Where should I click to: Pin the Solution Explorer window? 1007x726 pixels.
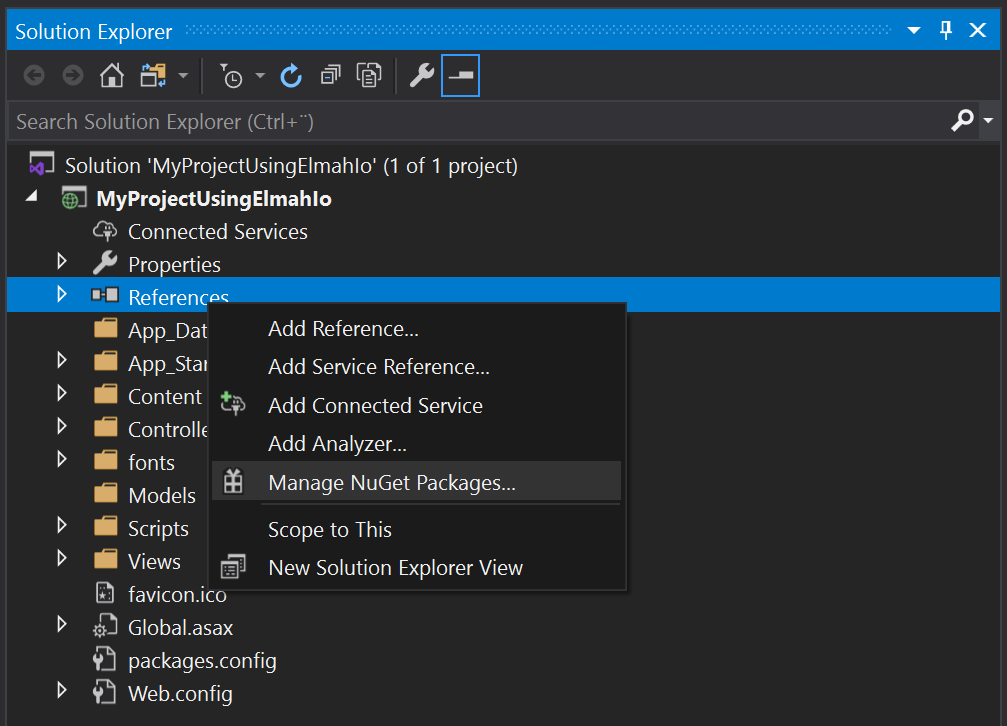click(945, 31)
